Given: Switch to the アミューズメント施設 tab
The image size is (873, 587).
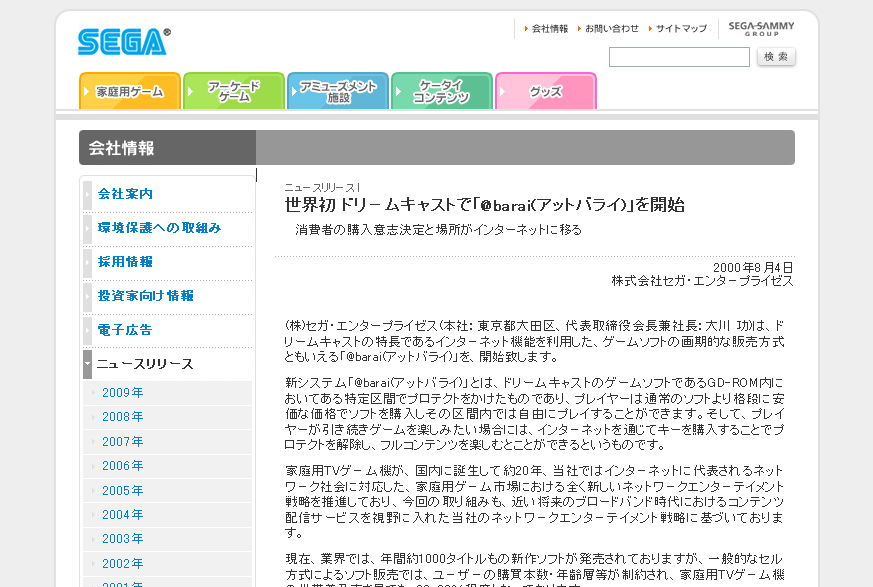Looking at the screenshot, I should 338,91.
